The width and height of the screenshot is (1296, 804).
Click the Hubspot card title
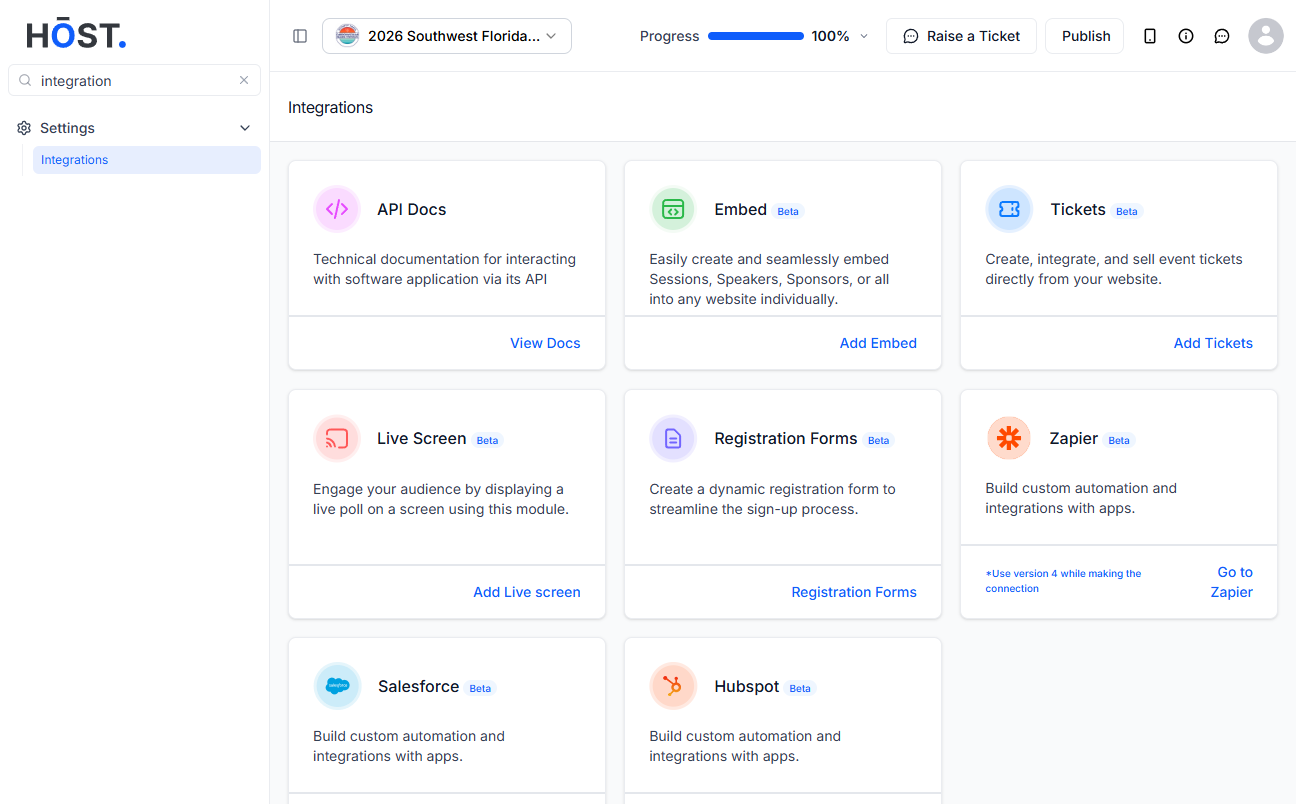(746, 686)
